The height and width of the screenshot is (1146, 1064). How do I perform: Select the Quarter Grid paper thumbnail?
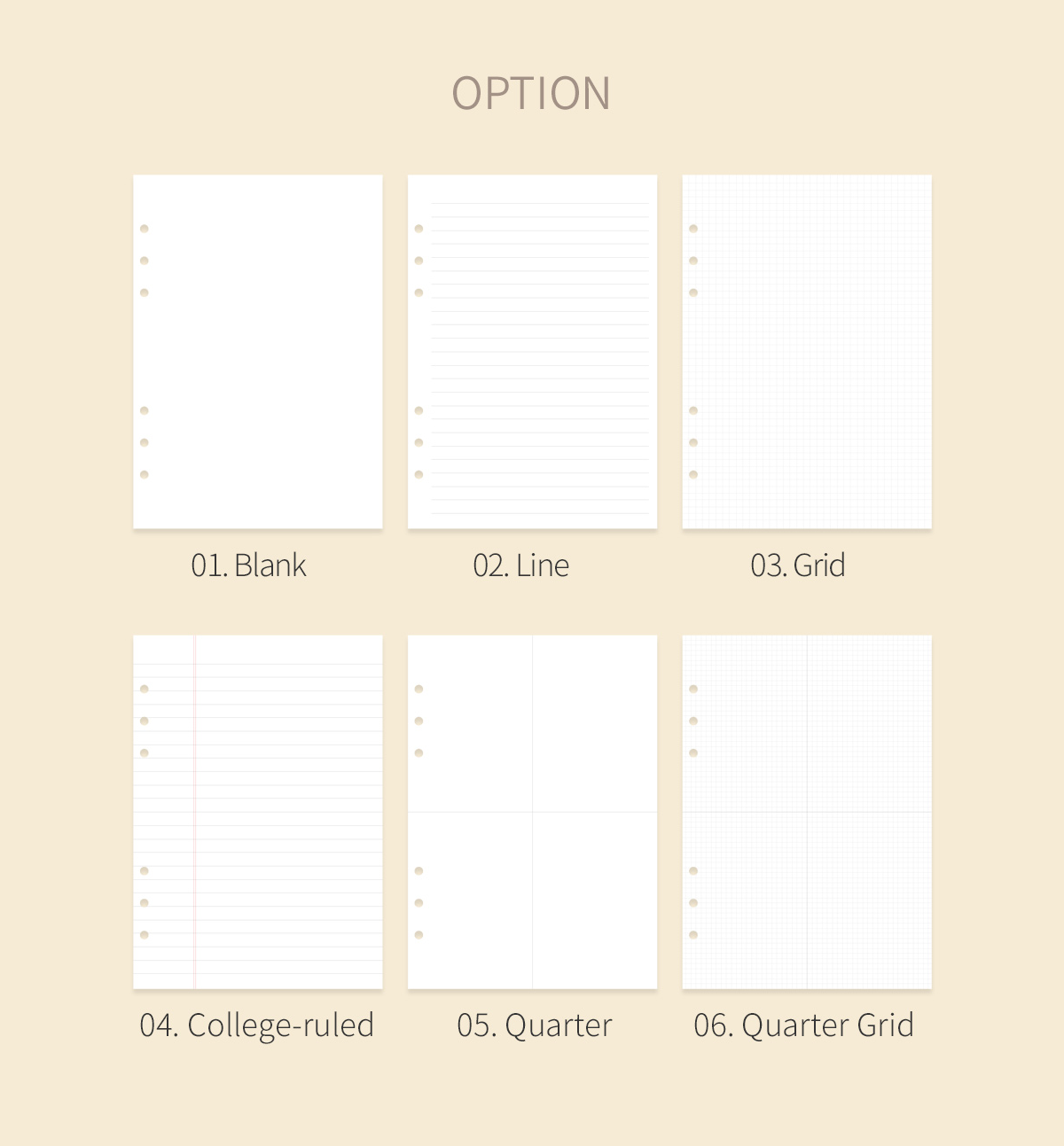[x=806, y=811]
